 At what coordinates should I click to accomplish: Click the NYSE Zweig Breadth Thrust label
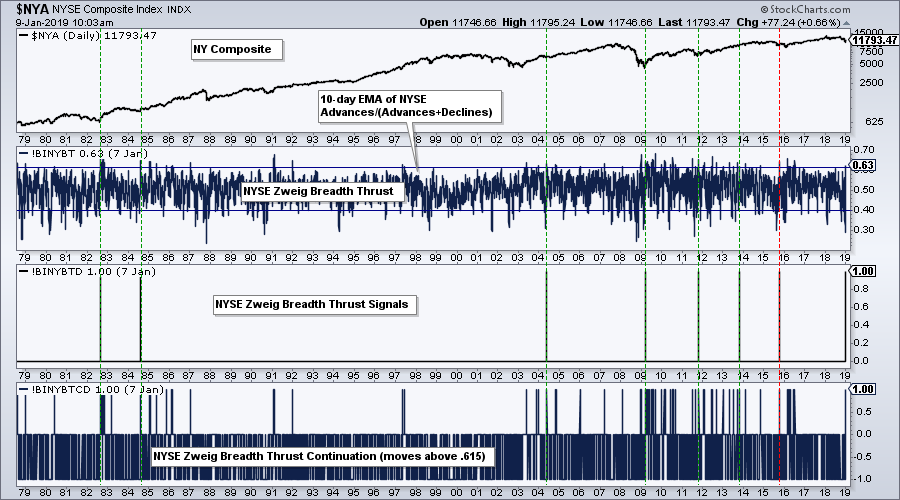coord(322,188)
